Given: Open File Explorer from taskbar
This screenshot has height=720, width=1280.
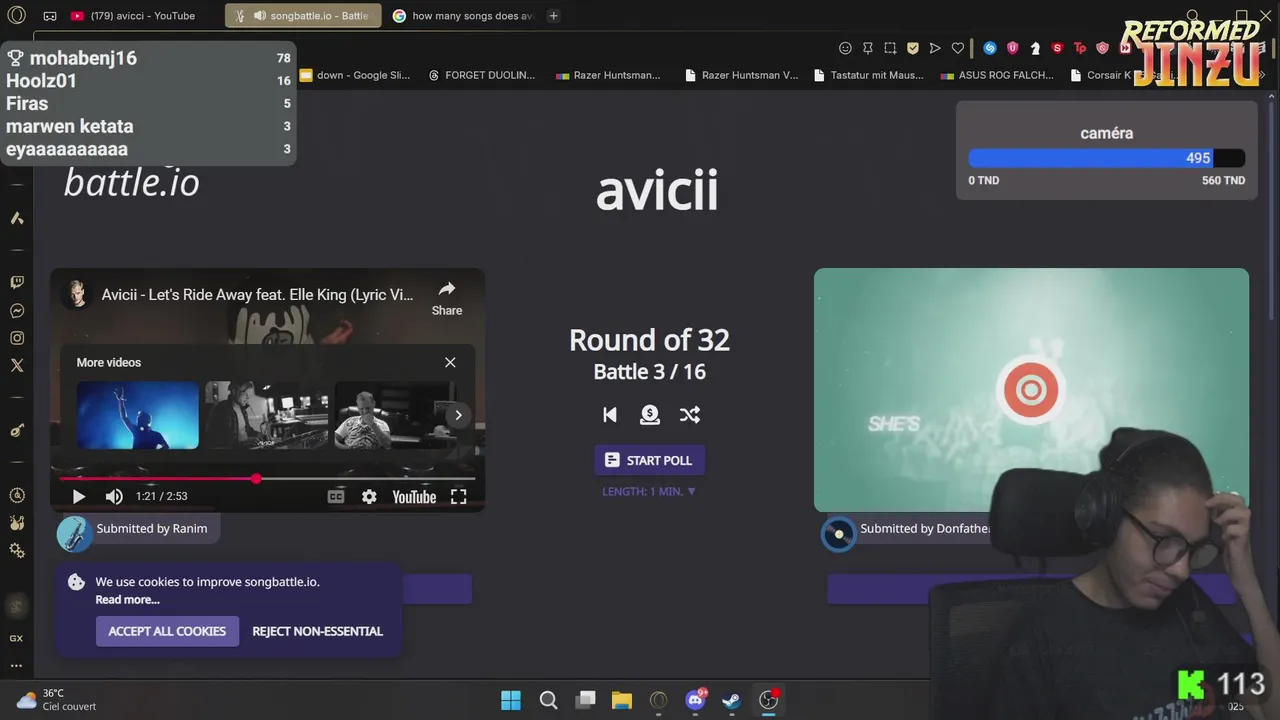Looking at the screenshot, I should 622,700.
